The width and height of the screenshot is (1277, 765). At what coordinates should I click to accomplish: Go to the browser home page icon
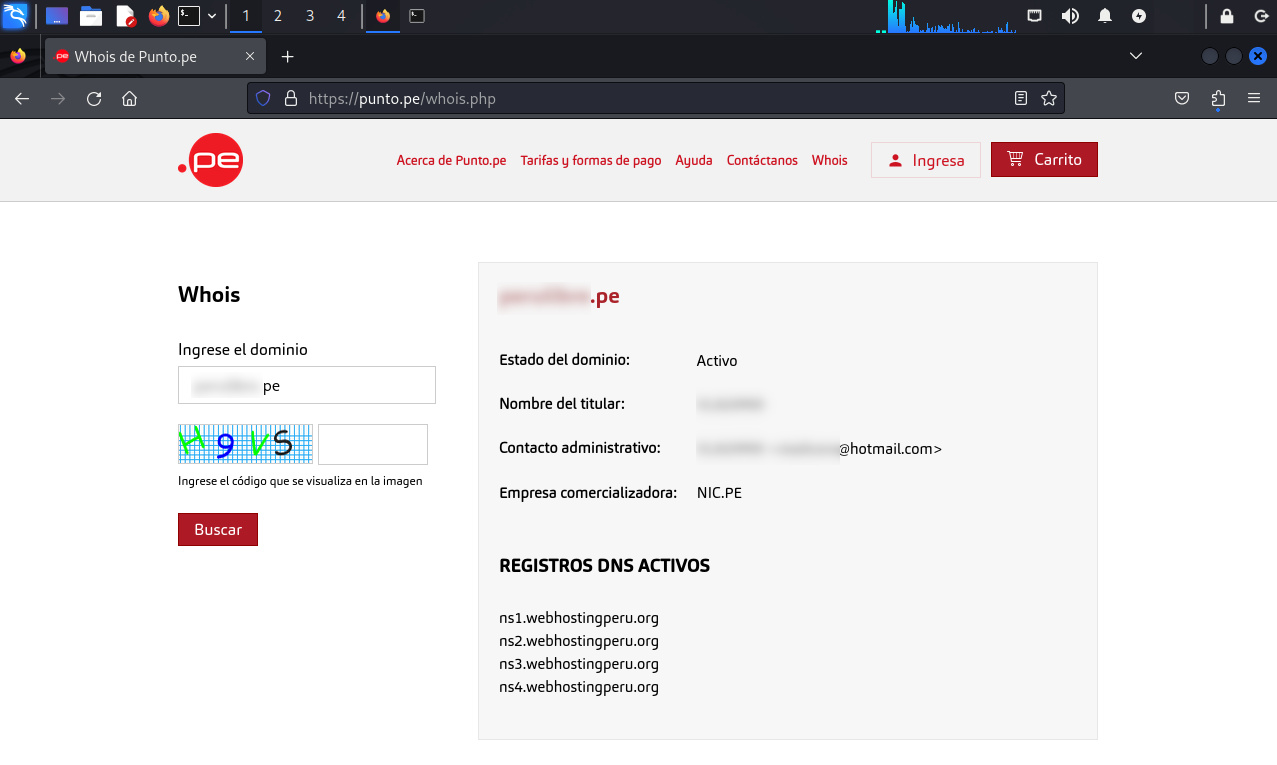(129, 99)
